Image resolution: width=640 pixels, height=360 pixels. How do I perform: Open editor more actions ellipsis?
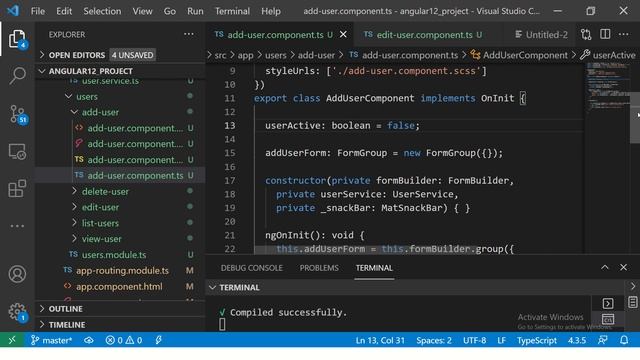pos(624,35)
